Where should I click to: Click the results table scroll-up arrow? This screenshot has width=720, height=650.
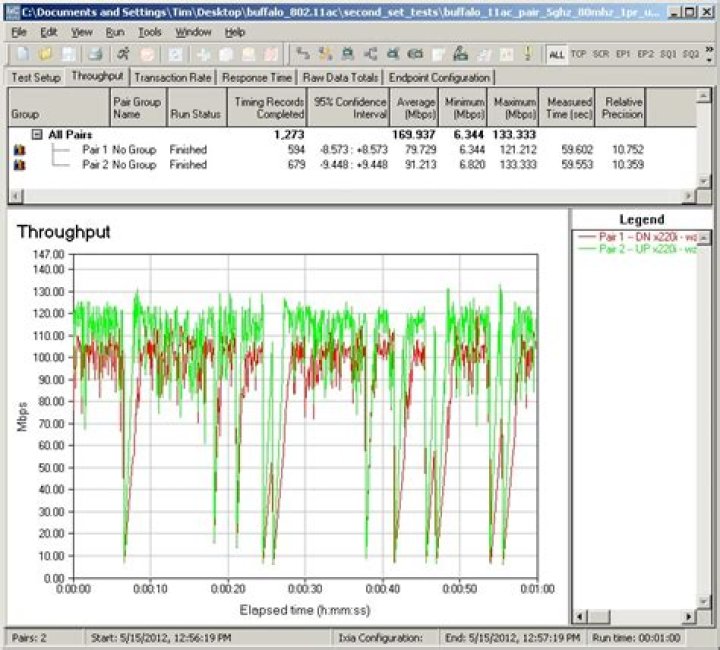click(703, 95)
